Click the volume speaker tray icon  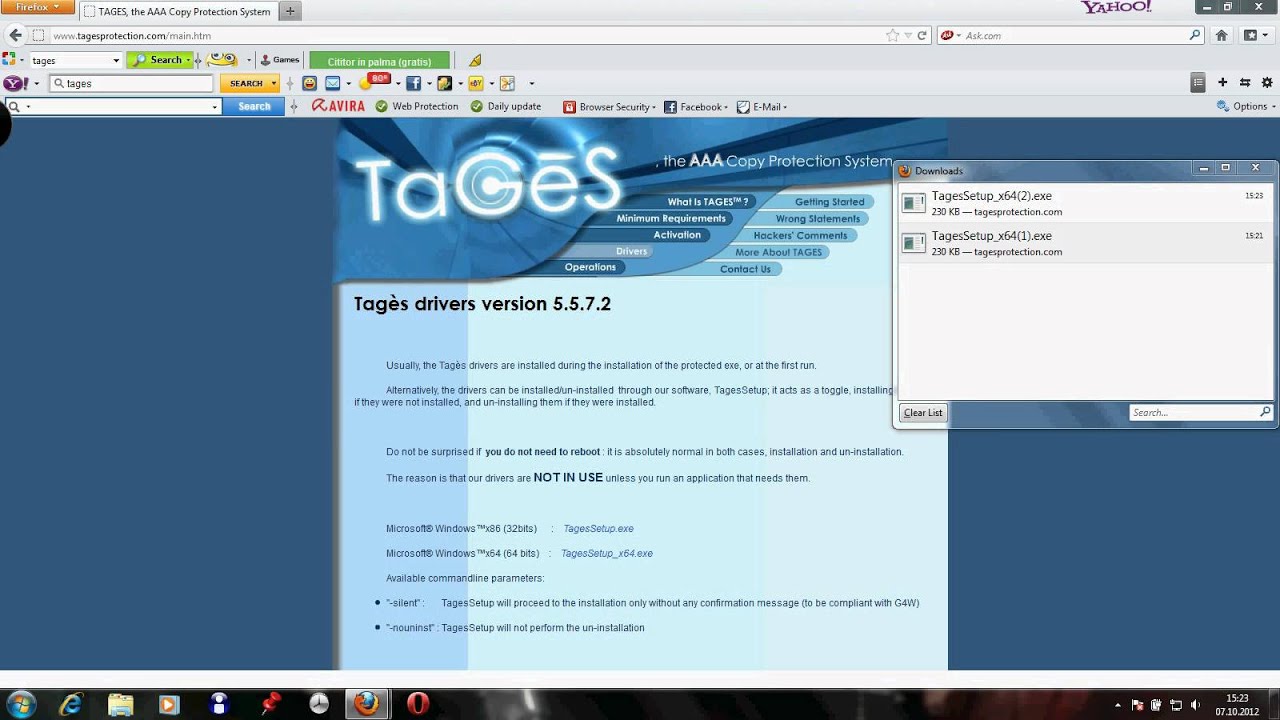[1195, 705]
